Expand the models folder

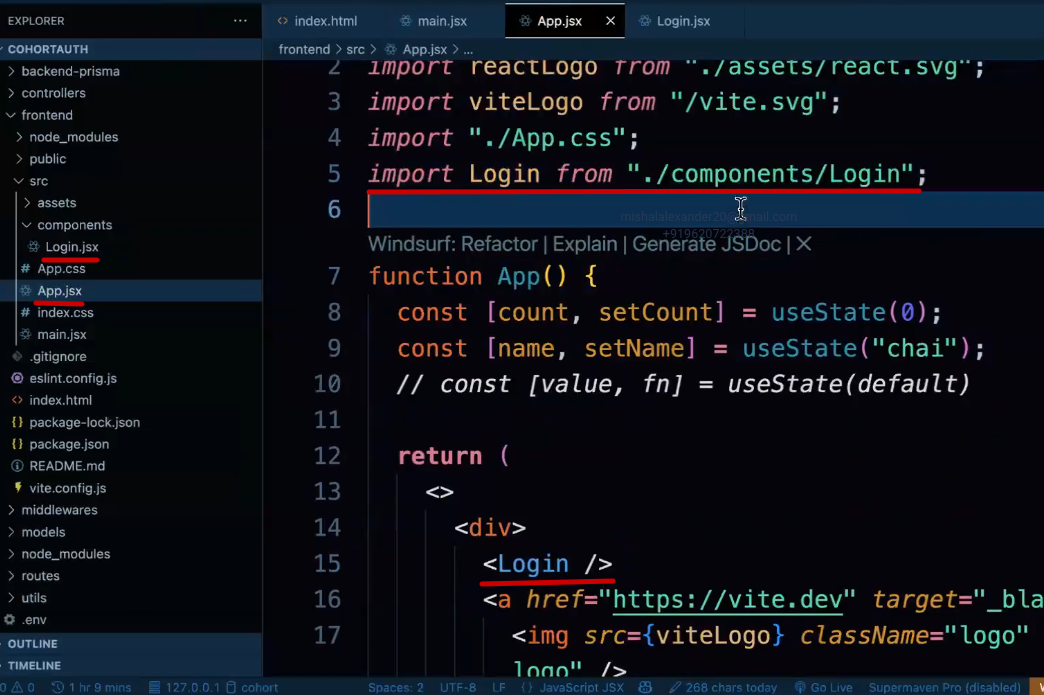(43, 533)
